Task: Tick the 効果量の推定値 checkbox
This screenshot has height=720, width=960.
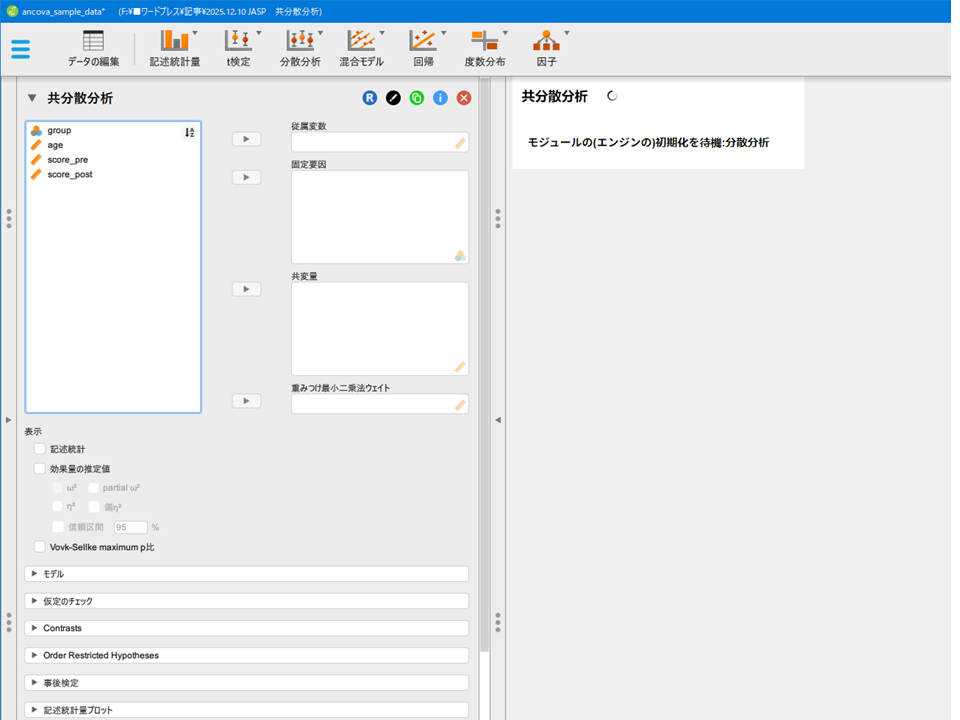Action: coord(41,468)
